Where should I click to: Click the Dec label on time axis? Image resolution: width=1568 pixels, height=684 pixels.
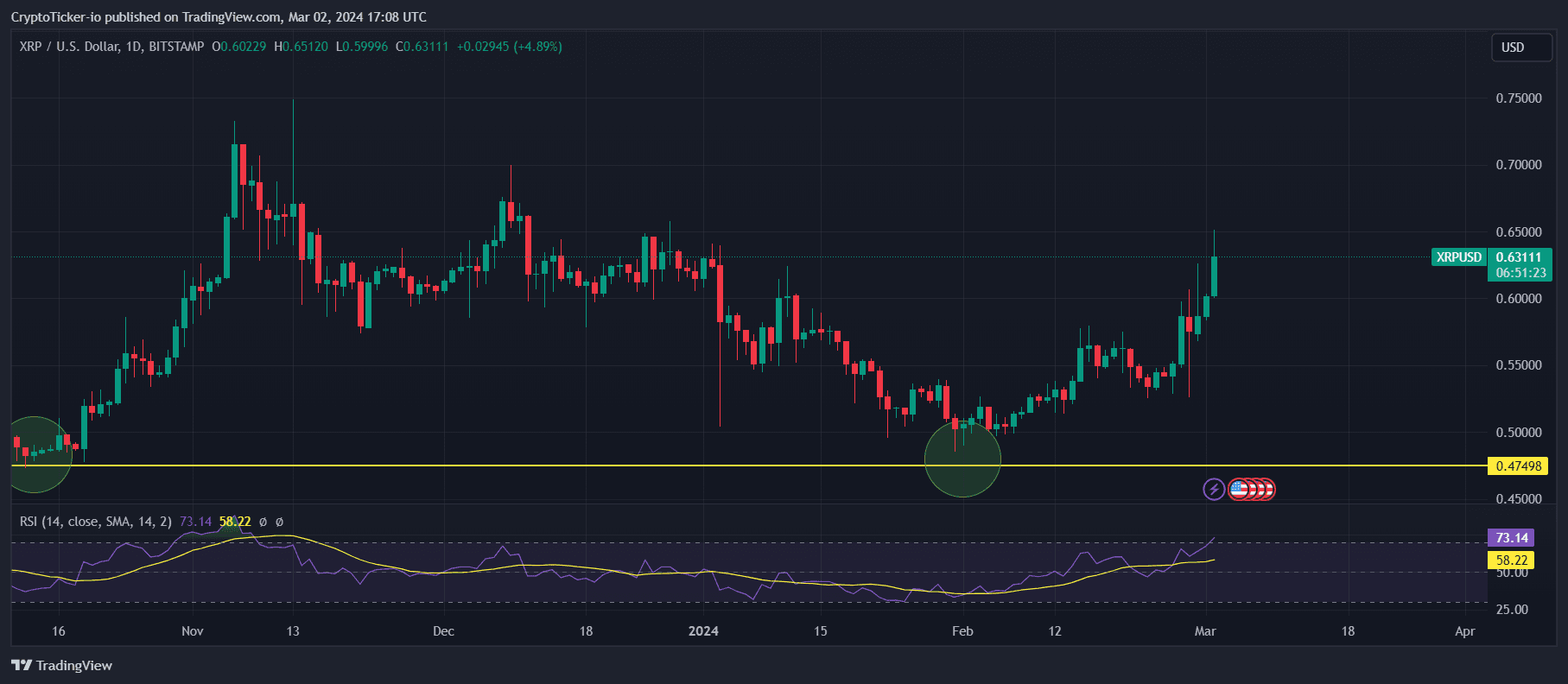coord(443,631)
